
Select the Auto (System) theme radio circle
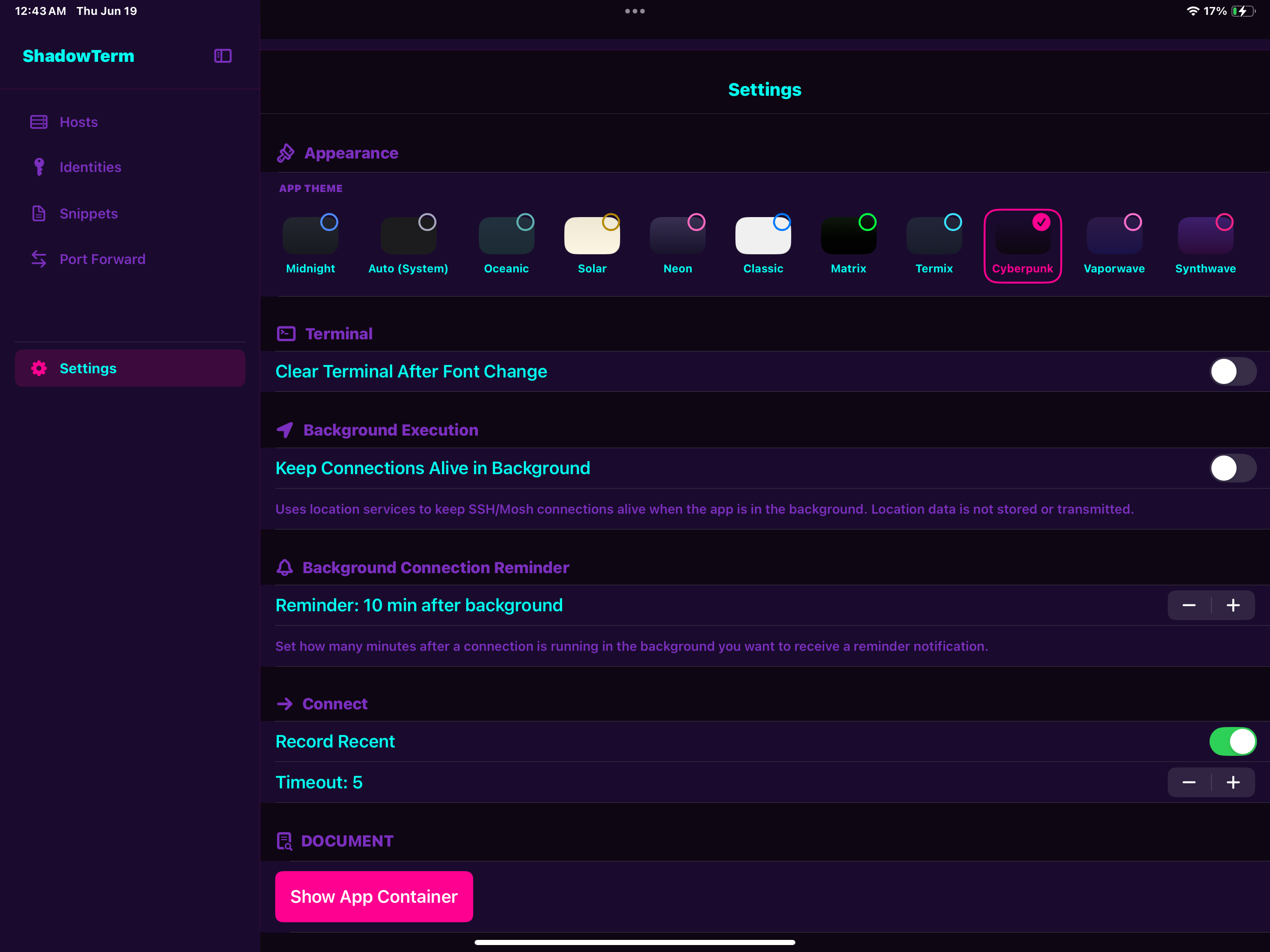pos(427,222)
